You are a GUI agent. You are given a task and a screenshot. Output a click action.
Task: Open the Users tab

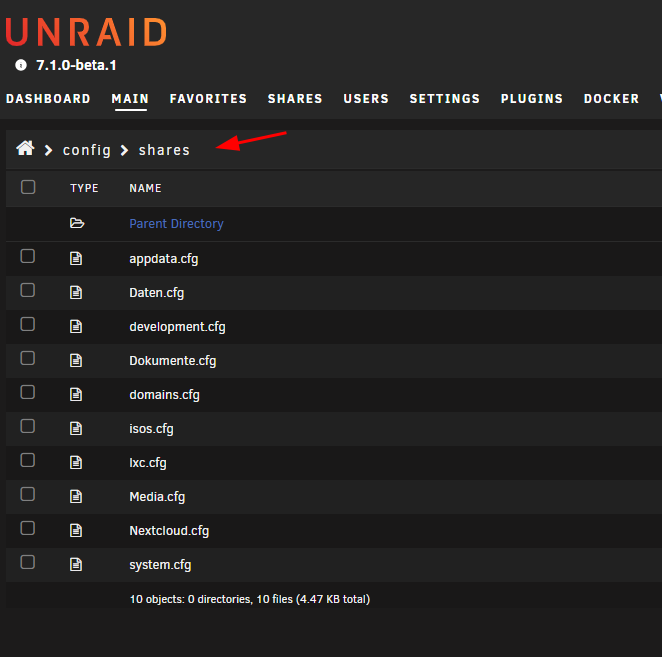tap(366, 98)
